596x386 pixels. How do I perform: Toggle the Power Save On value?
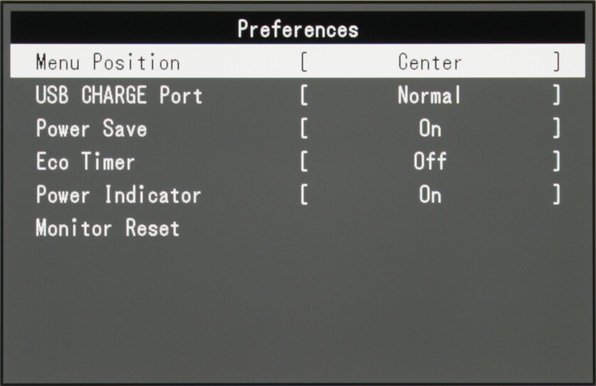point(430,128)
